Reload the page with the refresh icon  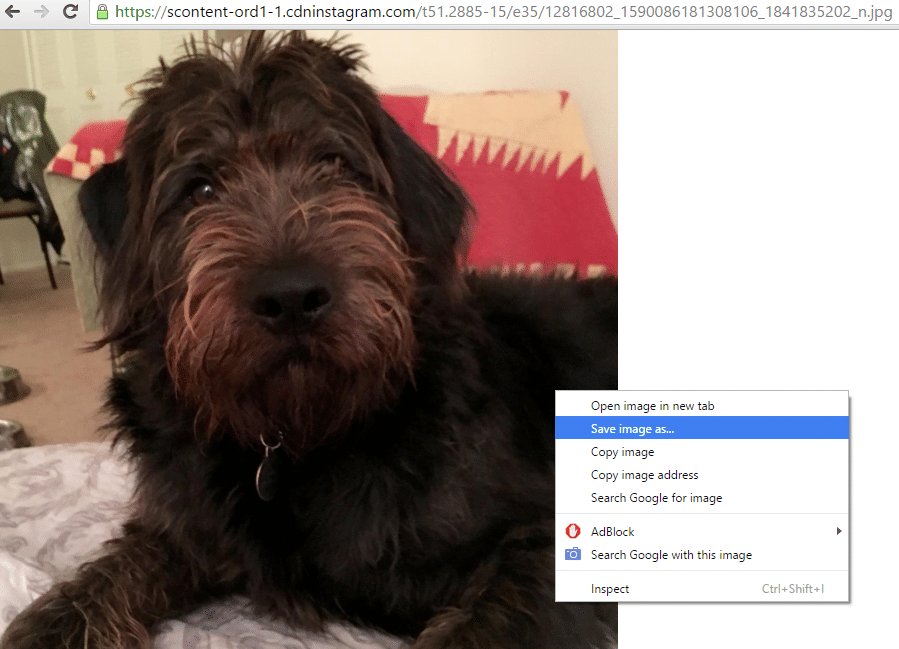[71, 11]
